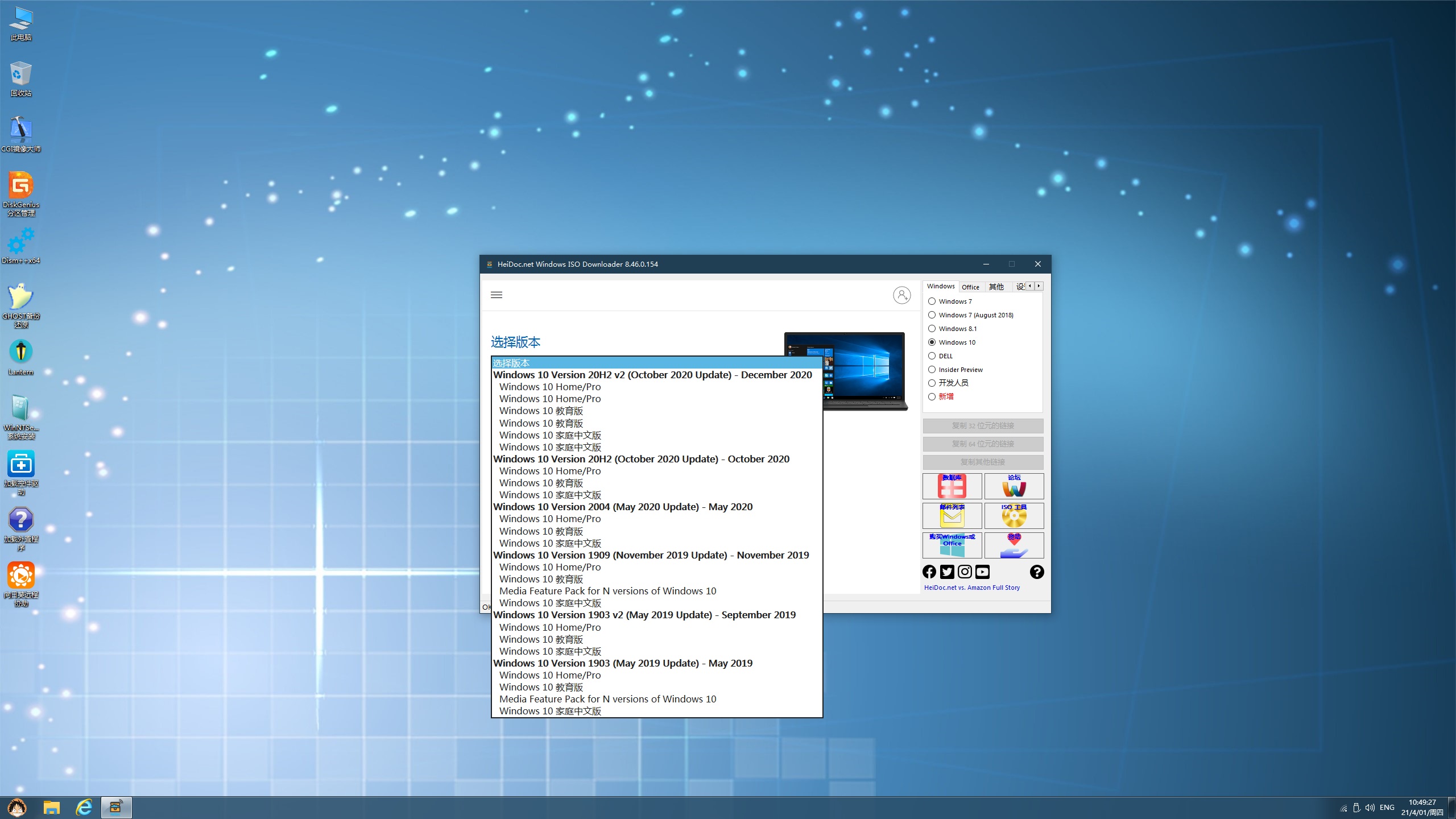Screen dimensions: 1456x819
Task: Open the 数据库 database icon button
Action: pyautogui.click(x=952, y=486)
